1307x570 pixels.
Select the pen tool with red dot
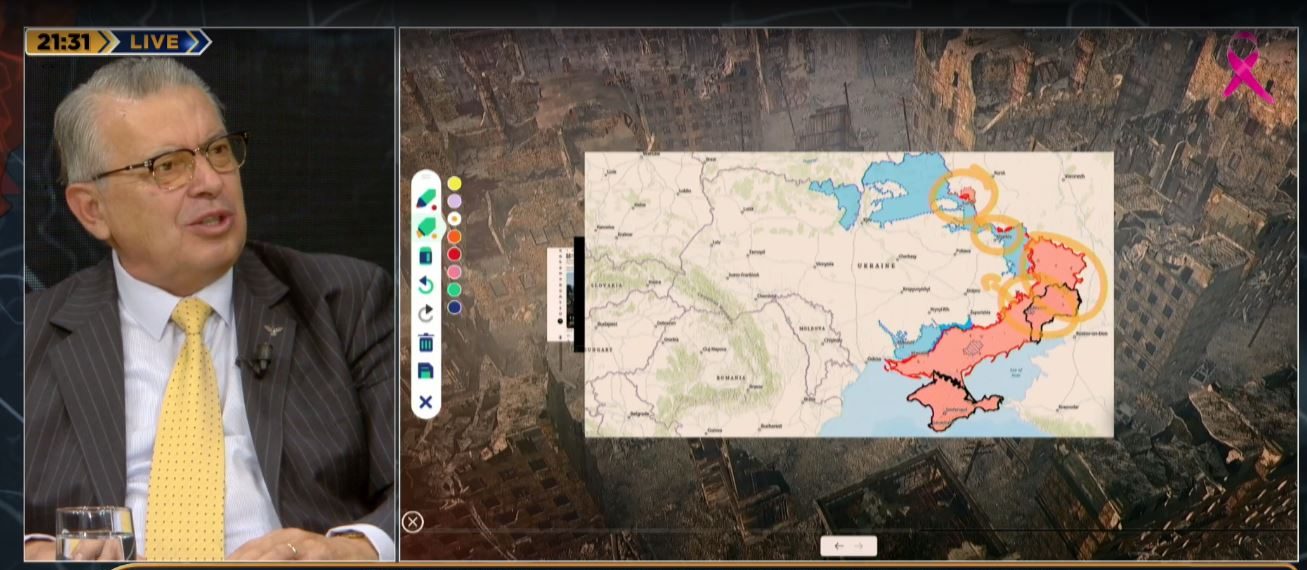coord(425,198)
